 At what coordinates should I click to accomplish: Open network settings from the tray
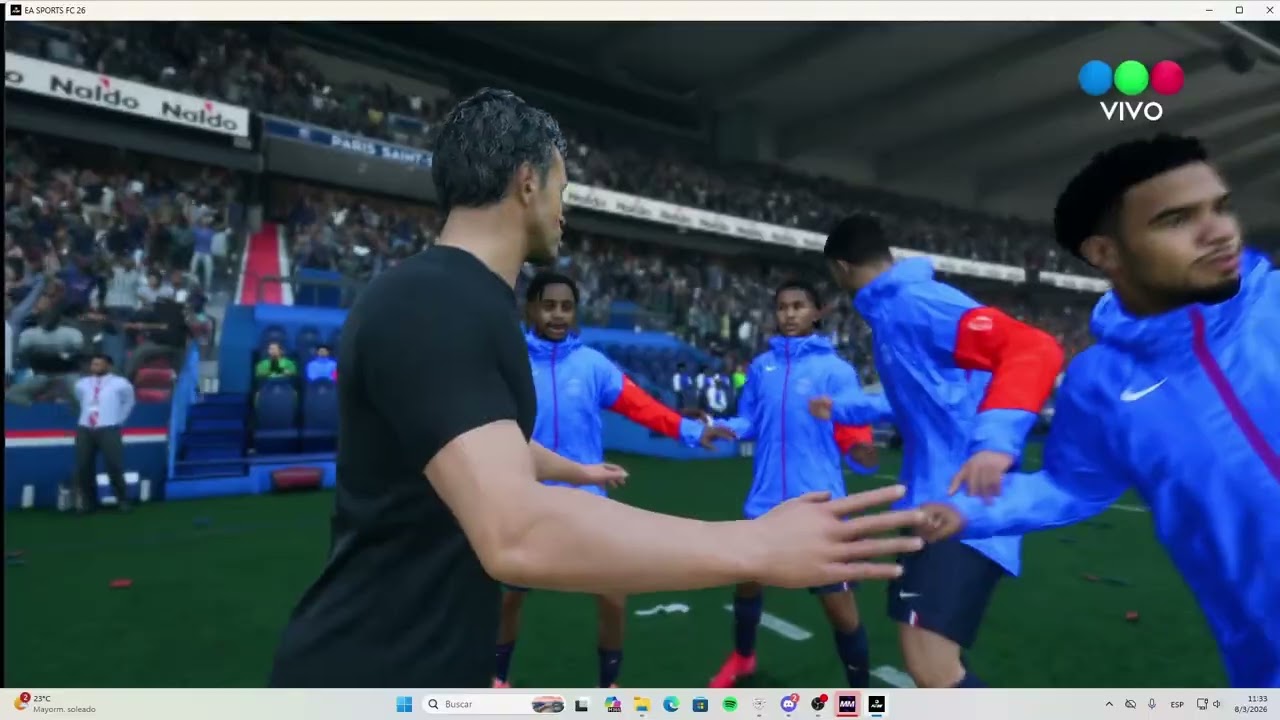tap(1202, 704)
